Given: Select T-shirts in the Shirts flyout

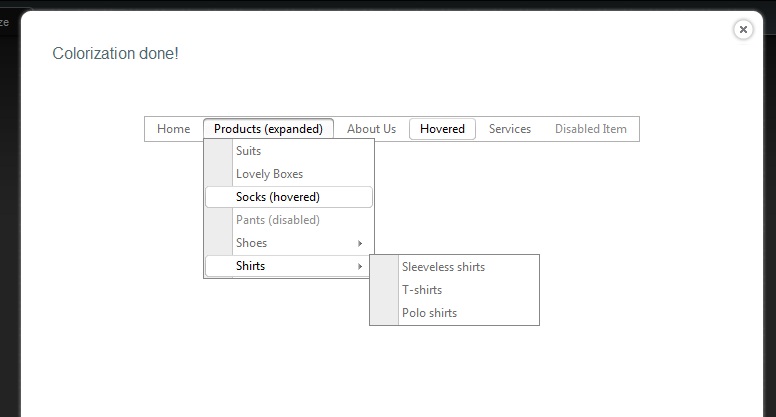Looking at the screenshot, I should point(422,290).
